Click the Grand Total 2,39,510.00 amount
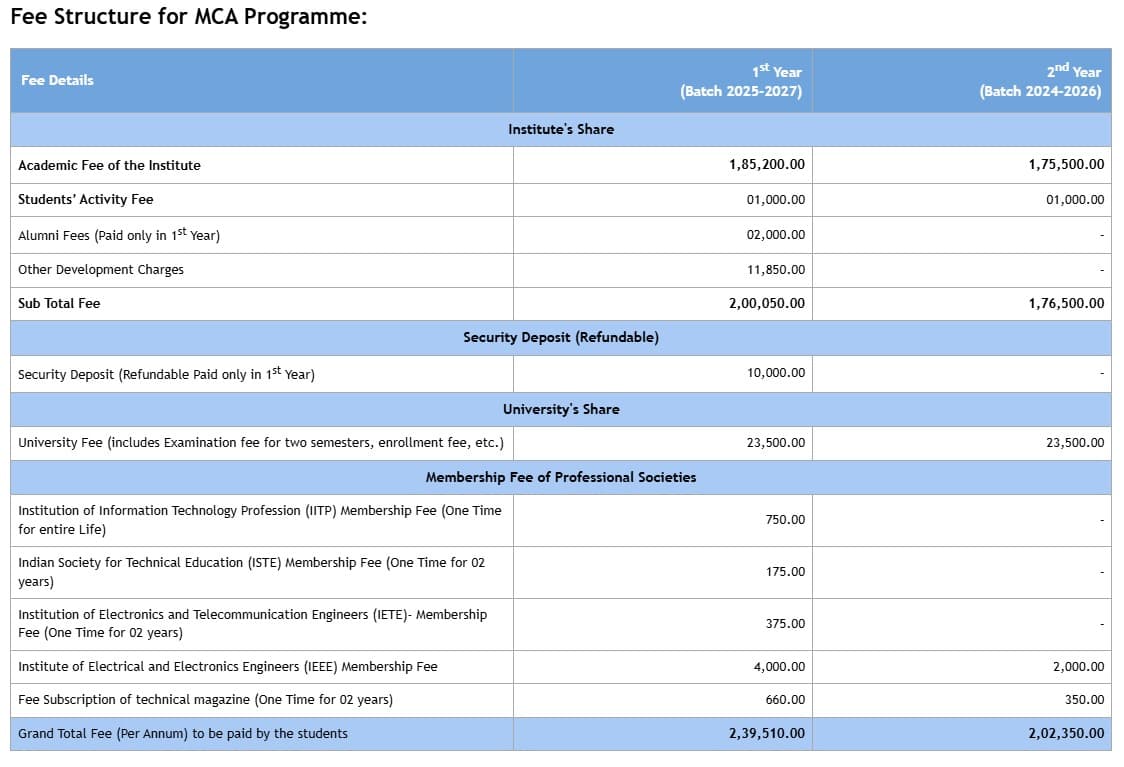1124x767 pixels. pos(766,733)
